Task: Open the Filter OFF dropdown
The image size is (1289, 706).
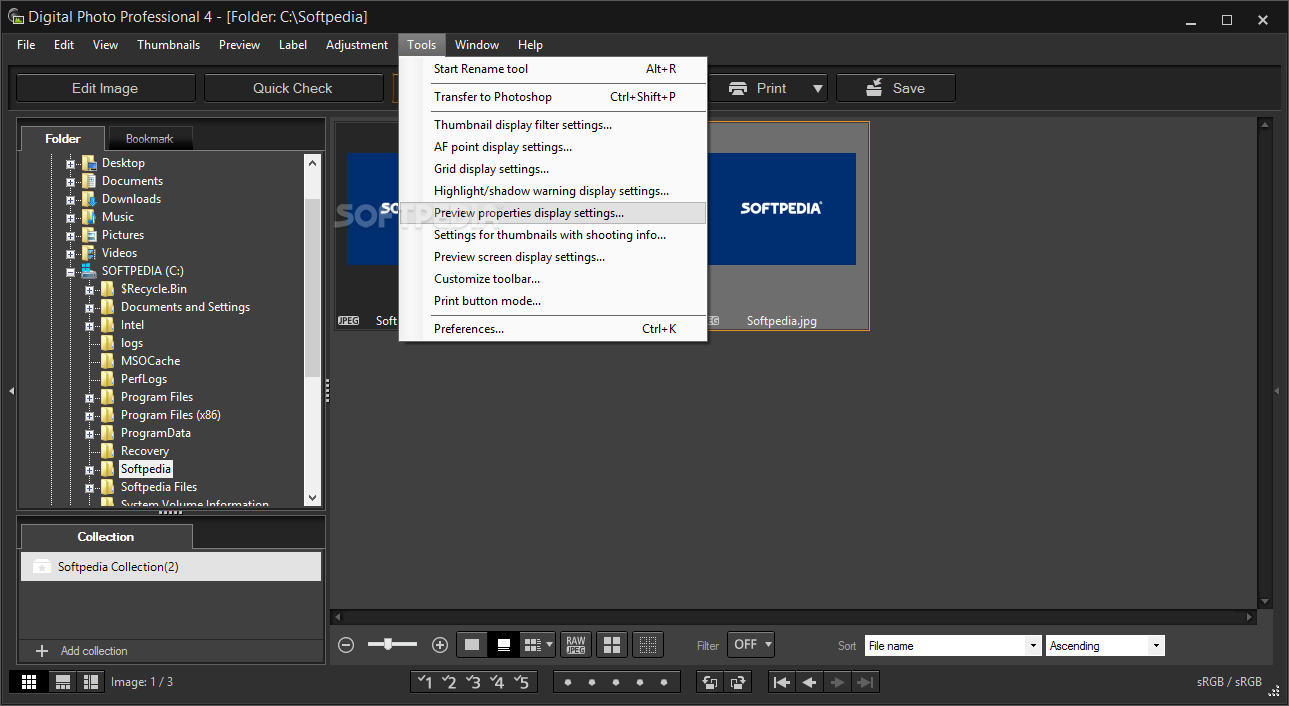Action: (x=751, y=645)
